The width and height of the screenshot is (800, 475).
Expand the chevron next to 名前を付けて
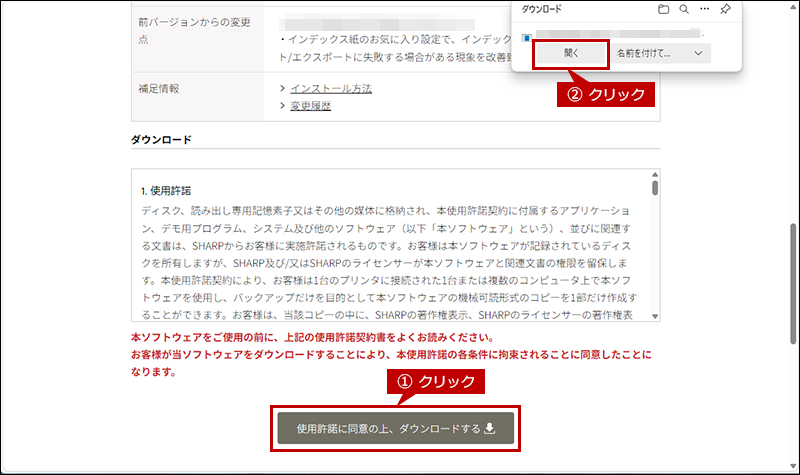click(x=698, y=53)
